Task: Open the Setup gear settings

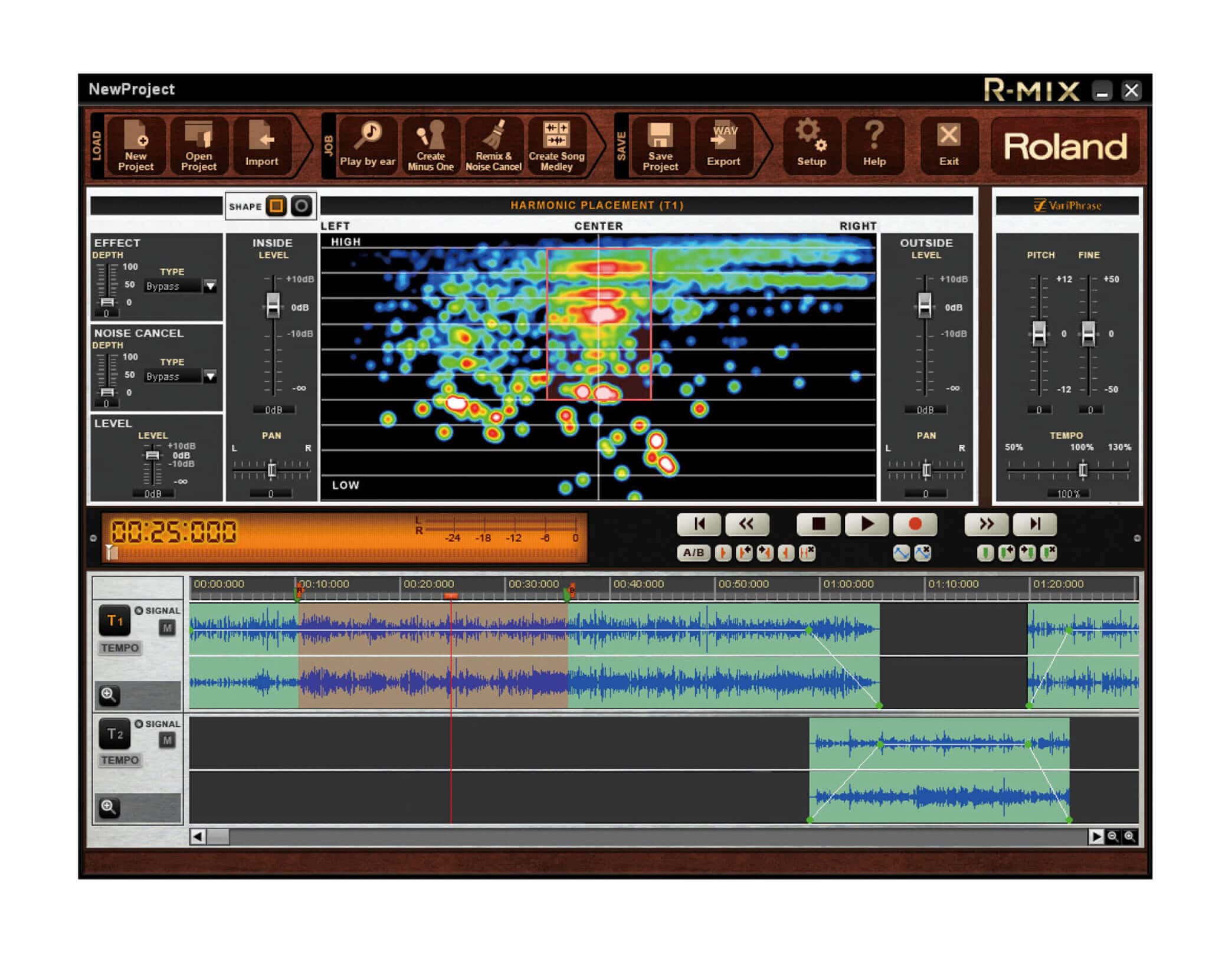Action: (811, 146)
